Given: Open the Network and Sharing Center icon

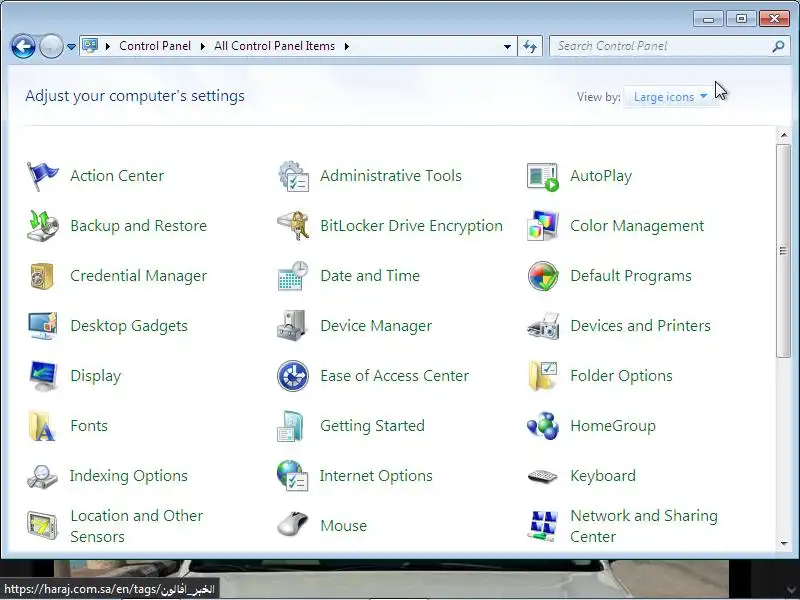Looking at the screenshot, I should 542,526.
